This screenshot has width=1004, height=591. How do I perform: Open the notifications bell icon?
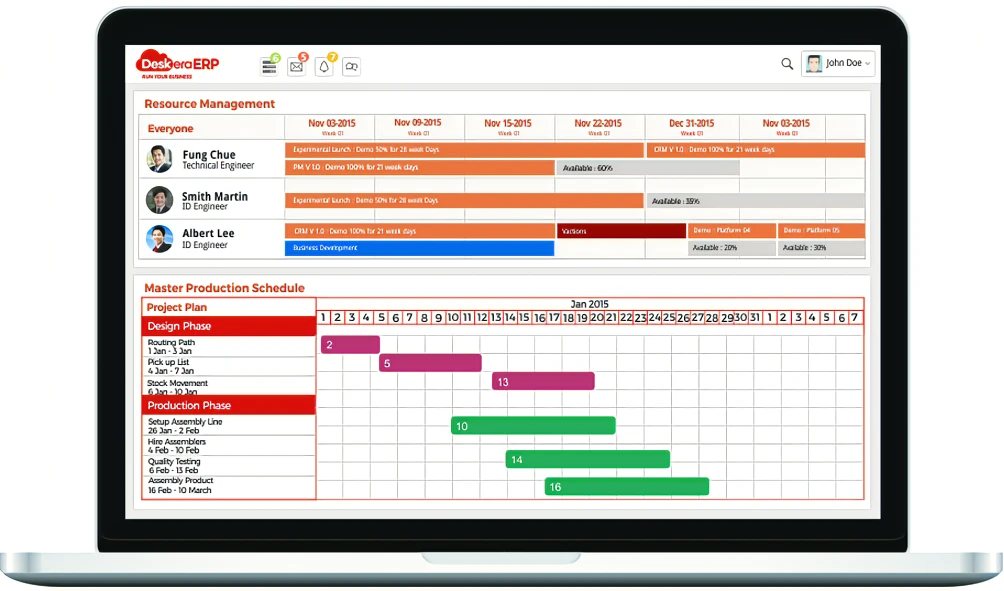[x=324, y=67]
